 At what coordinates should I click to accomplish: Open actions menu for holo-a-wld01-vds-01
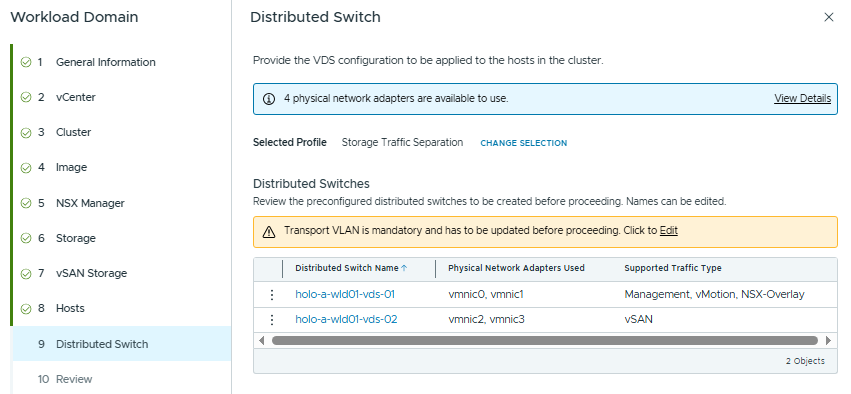(x=272, y=295)
